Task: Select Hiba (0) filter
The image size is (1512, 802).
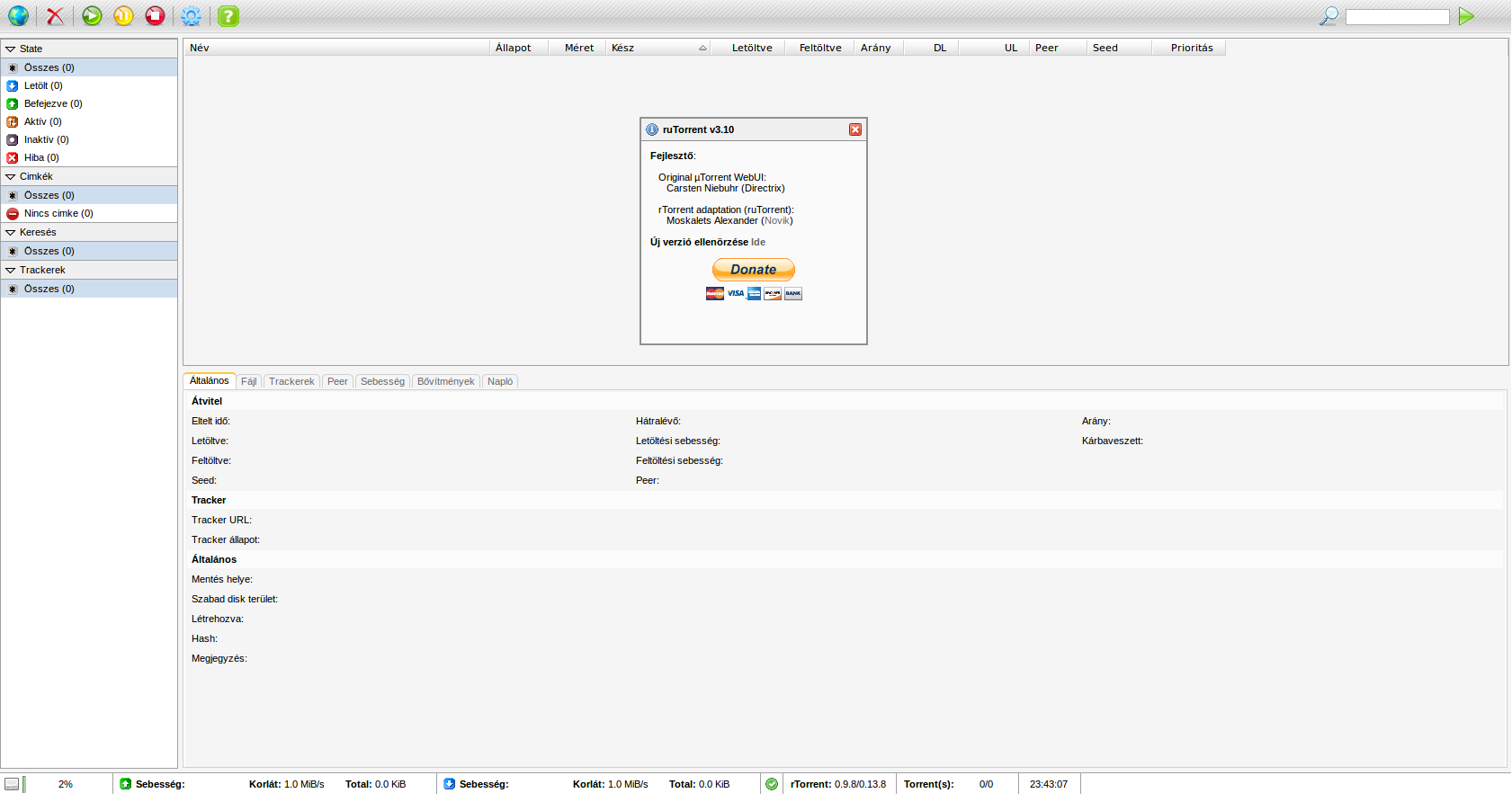Action: (x=89, y=157)
